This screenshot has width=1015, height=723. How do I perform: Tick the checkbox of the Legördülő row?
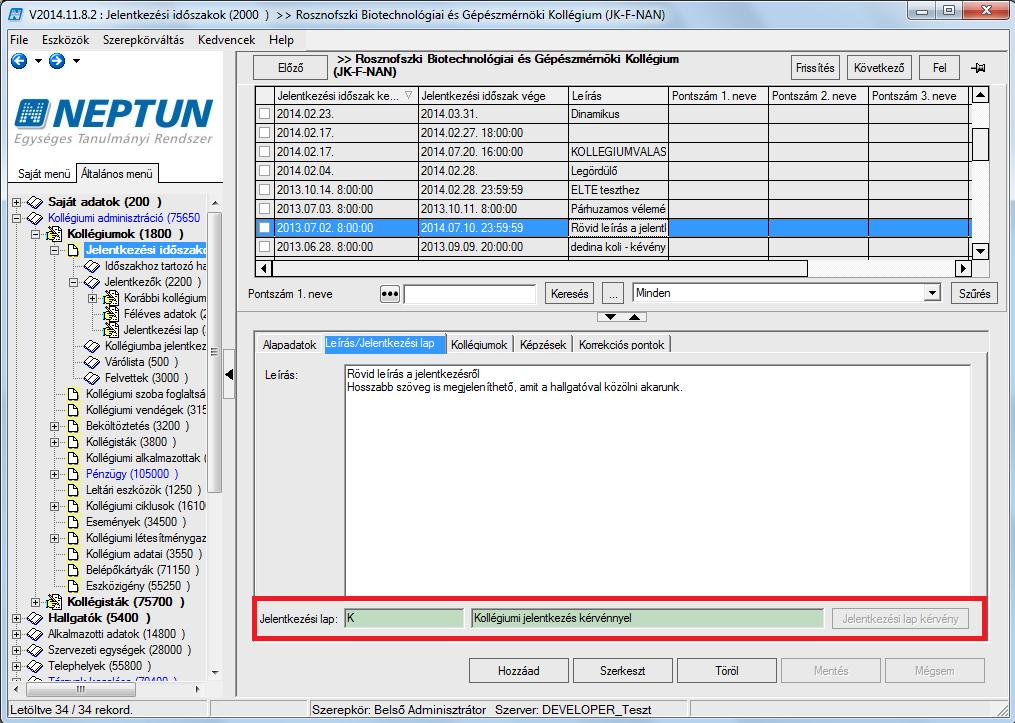pyautogui.click(x=264, y=171)
